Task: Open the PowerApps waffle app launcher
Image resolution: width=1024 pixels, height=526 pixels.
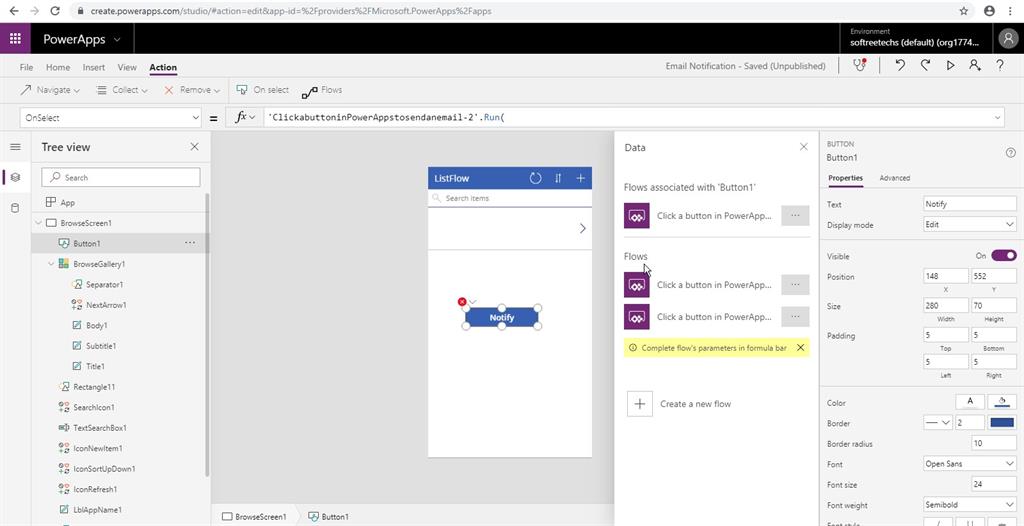Action: click(15, 39)
